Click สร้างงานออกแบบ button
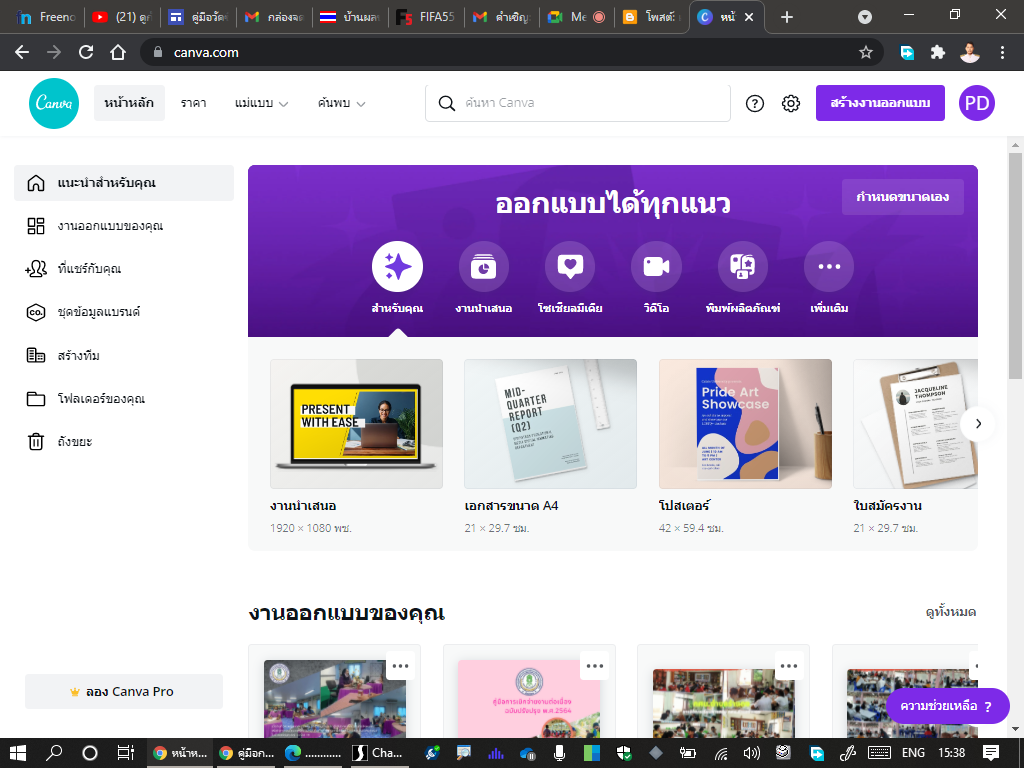1024x768 pixels. [880, 103]
